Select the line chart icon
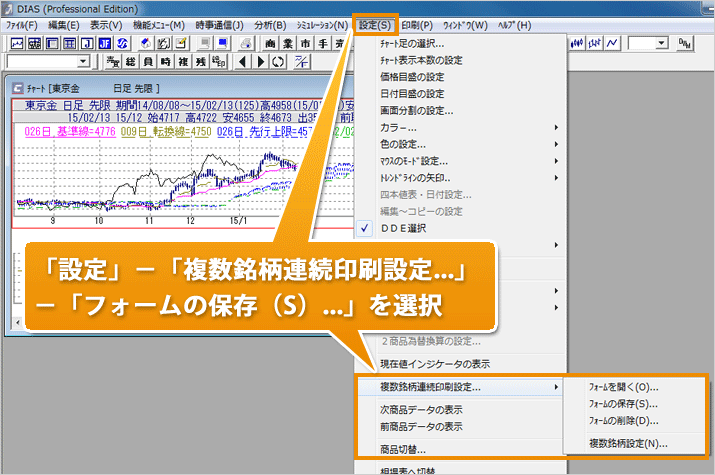The height and width of the screenshot is (475, 715). click(x=612, y=44)
